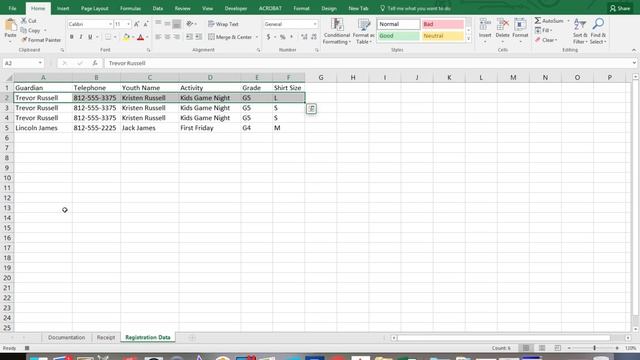Apply Percent style
640x360 pixels.
(x=282, y=37)
